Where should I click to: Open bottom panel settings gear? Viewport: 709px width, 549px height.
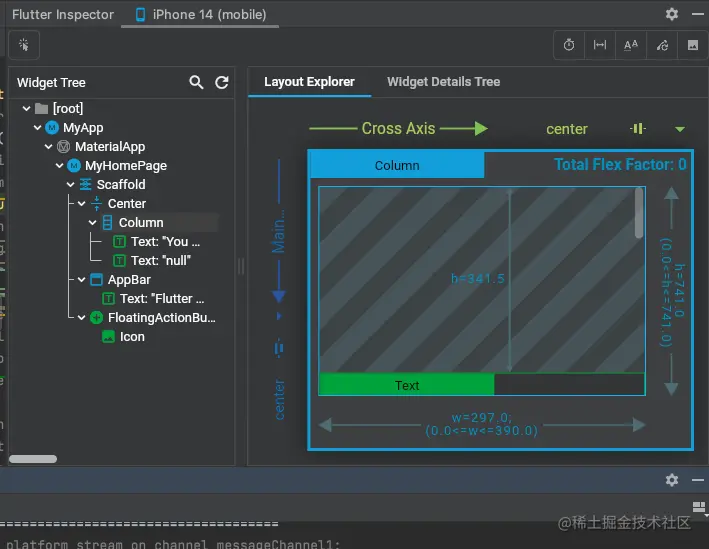pos(672,480)
